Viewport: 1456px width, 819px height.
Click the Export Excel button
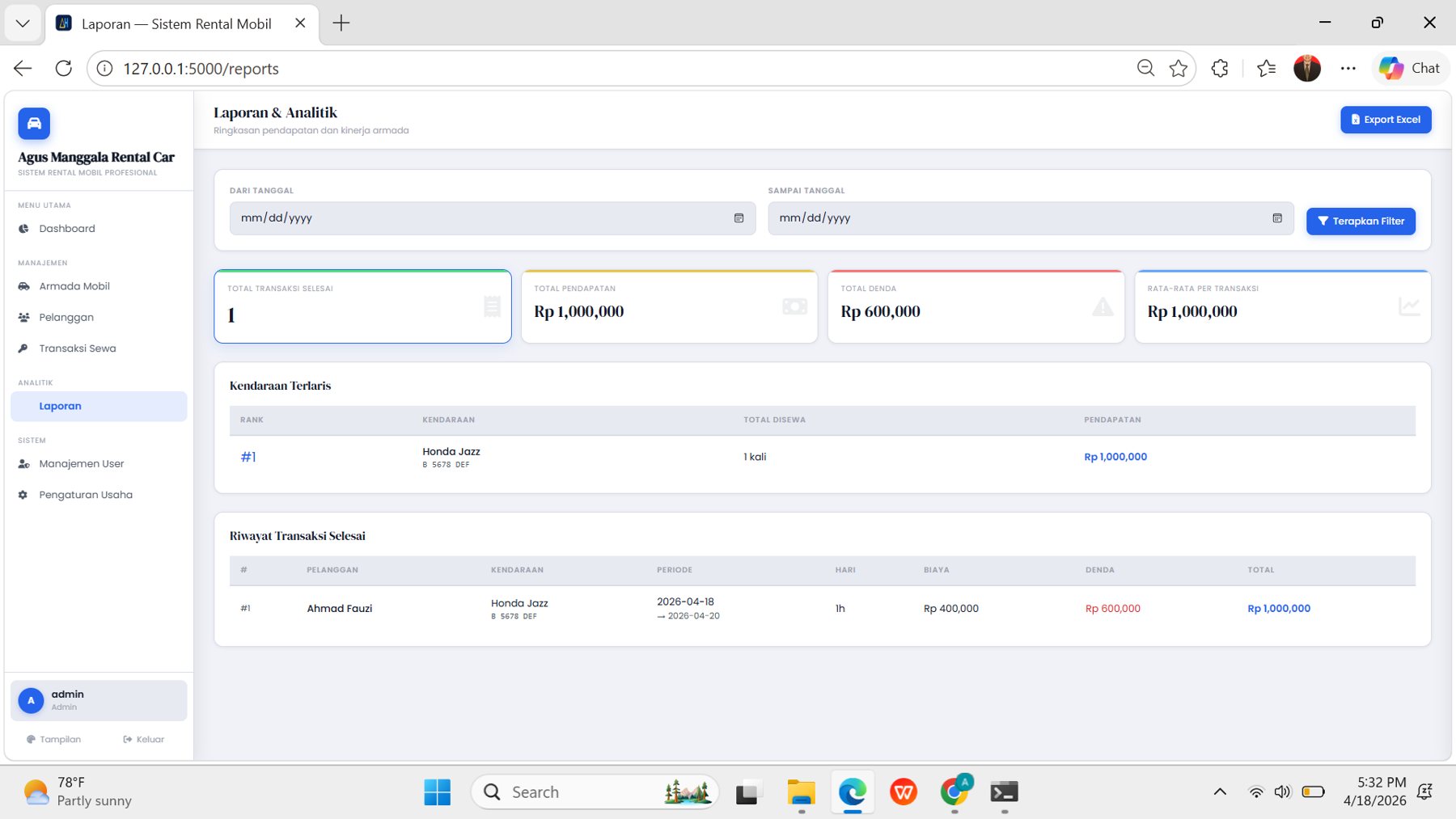click(1385, 120)
